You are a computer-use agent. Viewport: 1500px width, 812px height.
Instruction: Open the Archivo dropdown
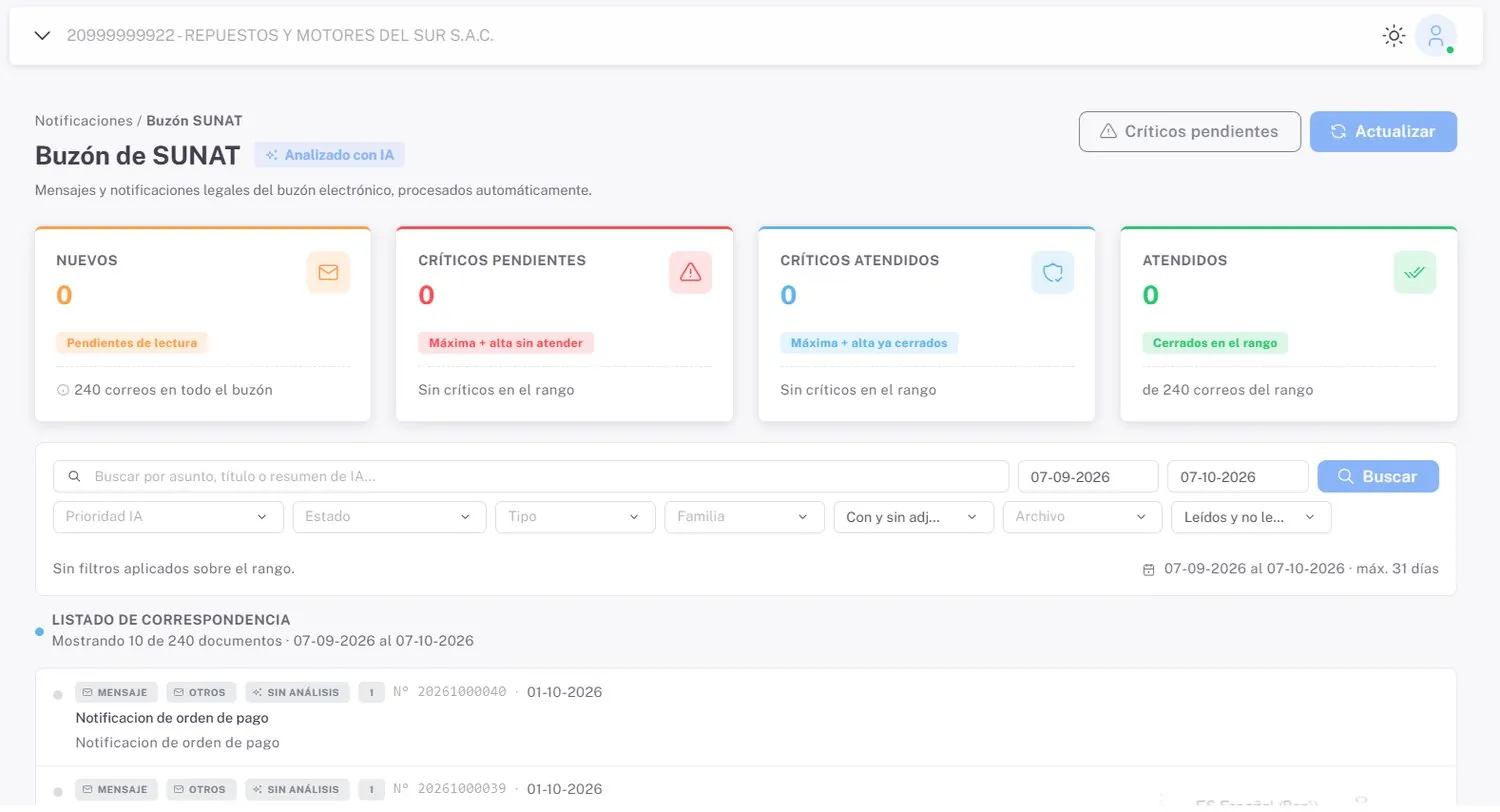pyautogui.click(x=1083, y=517)
